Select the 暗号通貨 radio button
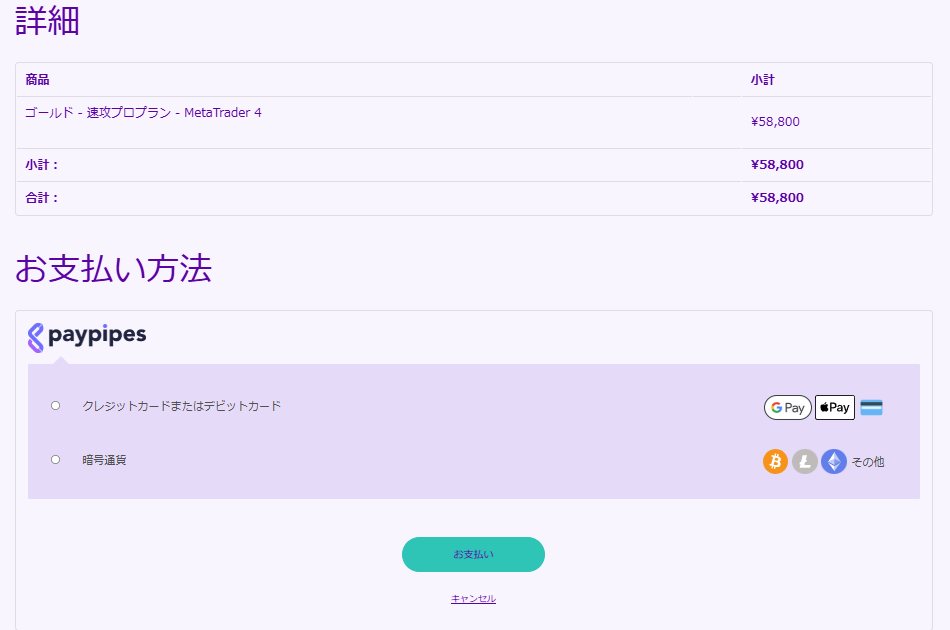The image size is (950, 630). [x=56, y=460]
